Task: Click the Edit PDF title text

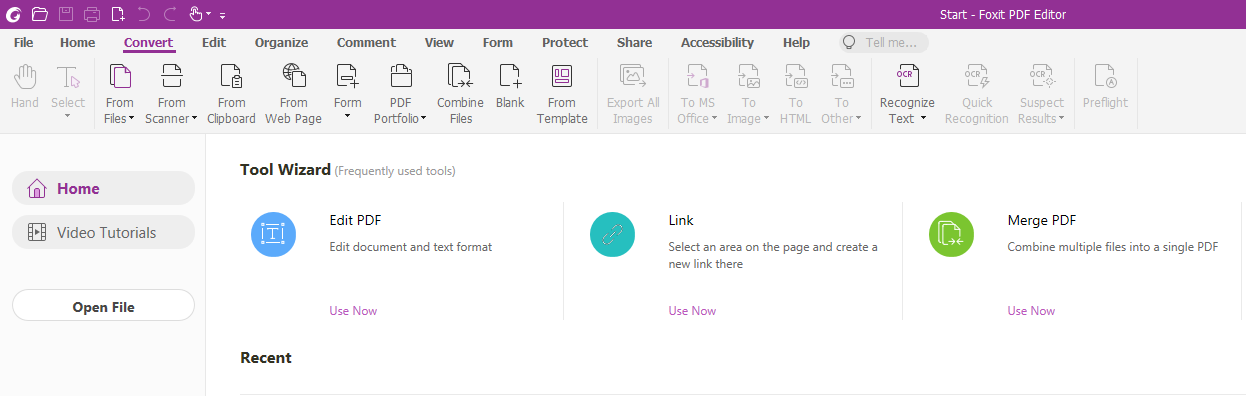Action: click(355, 220)
